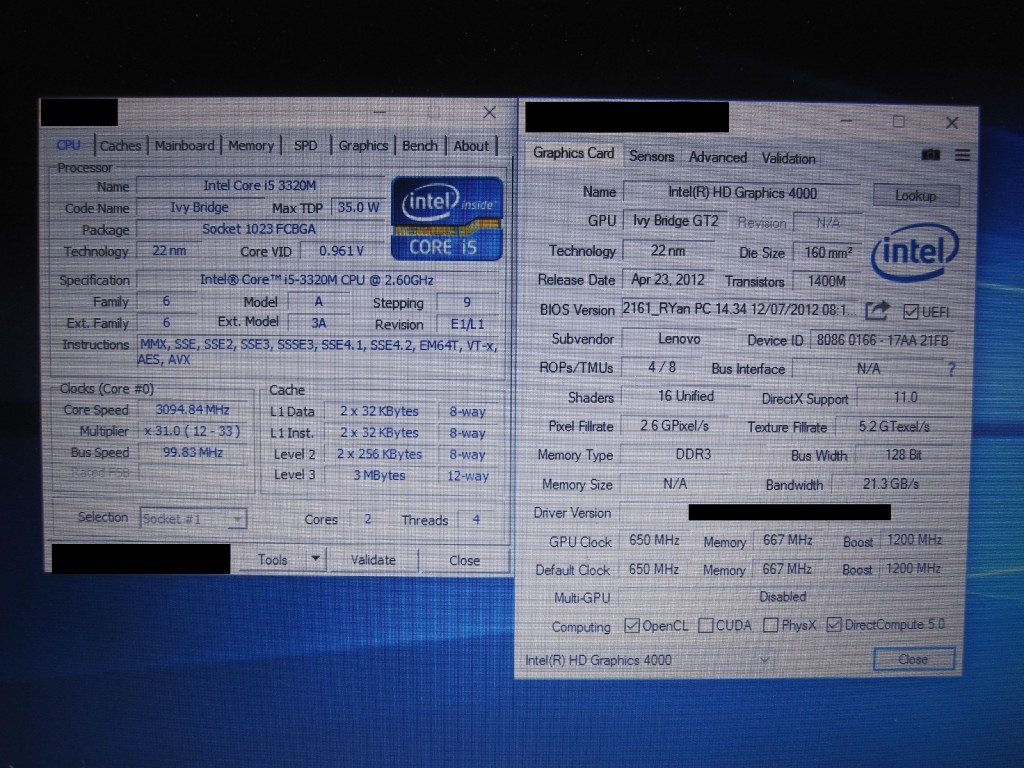Click Close button in graphics card window
Image resolution: width=1024 pixels, height=768 pixels.
pyautogui.click(x=914, y=659)
